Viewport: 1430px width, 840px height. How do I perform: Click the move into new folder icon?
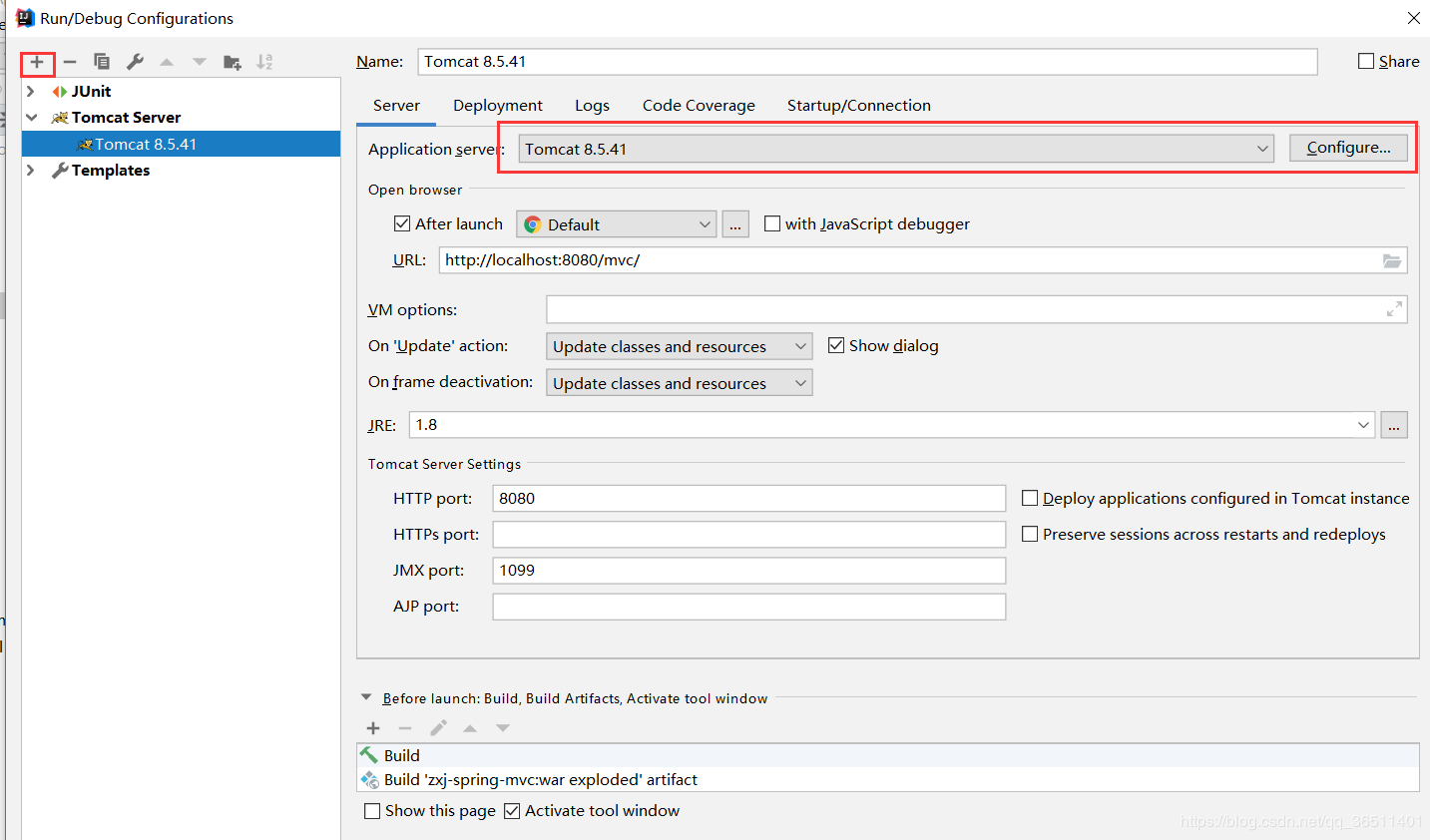(x=233, y=62)
